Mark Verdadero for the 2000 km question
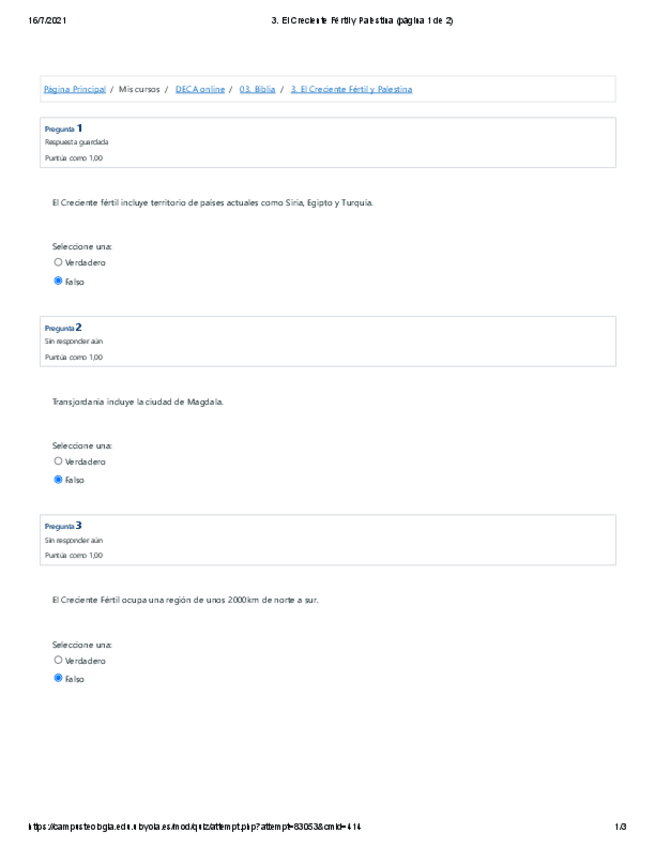Viewport: 655px width, 848px height. coord(58,661)
